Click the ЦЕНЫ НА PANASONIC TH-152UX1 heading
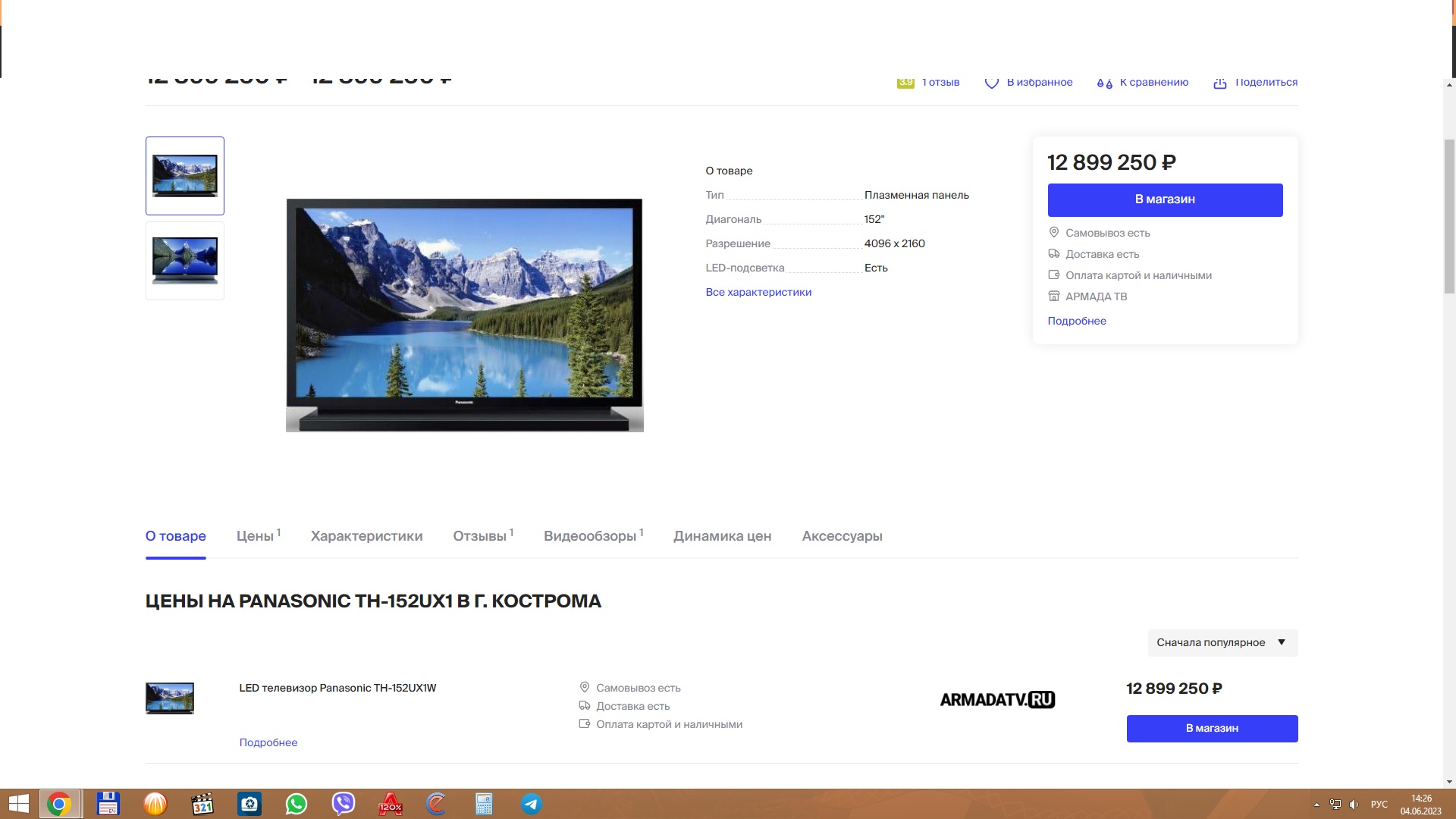Viewport: 1456px width, 819px height. [x=373, y=601]
